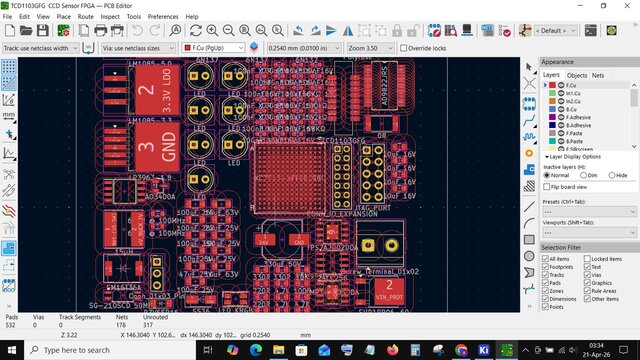Open the F.Cu active layer dropdown
This screenshot has width=640, height=360.
coord(213,48)
